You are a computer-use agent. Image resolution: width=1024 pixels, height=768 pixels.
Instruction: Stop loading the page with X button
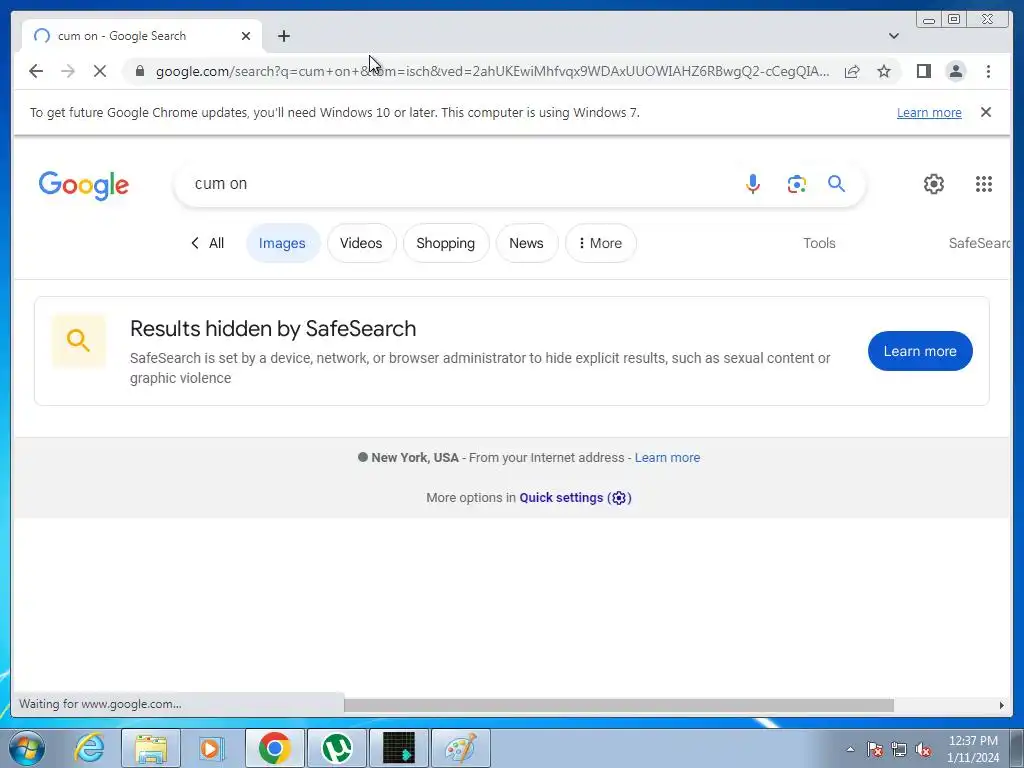100,71
